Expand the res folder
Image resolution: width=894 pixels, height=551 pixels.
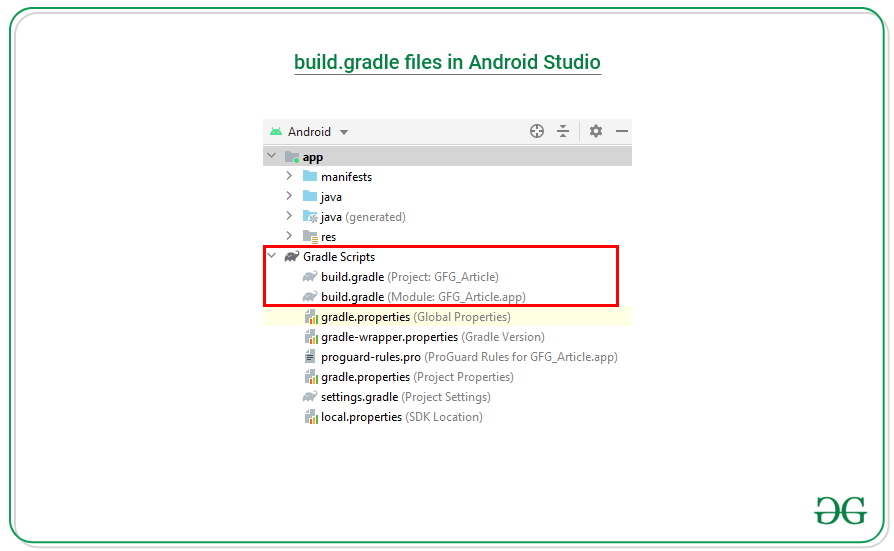click(289, 236)
